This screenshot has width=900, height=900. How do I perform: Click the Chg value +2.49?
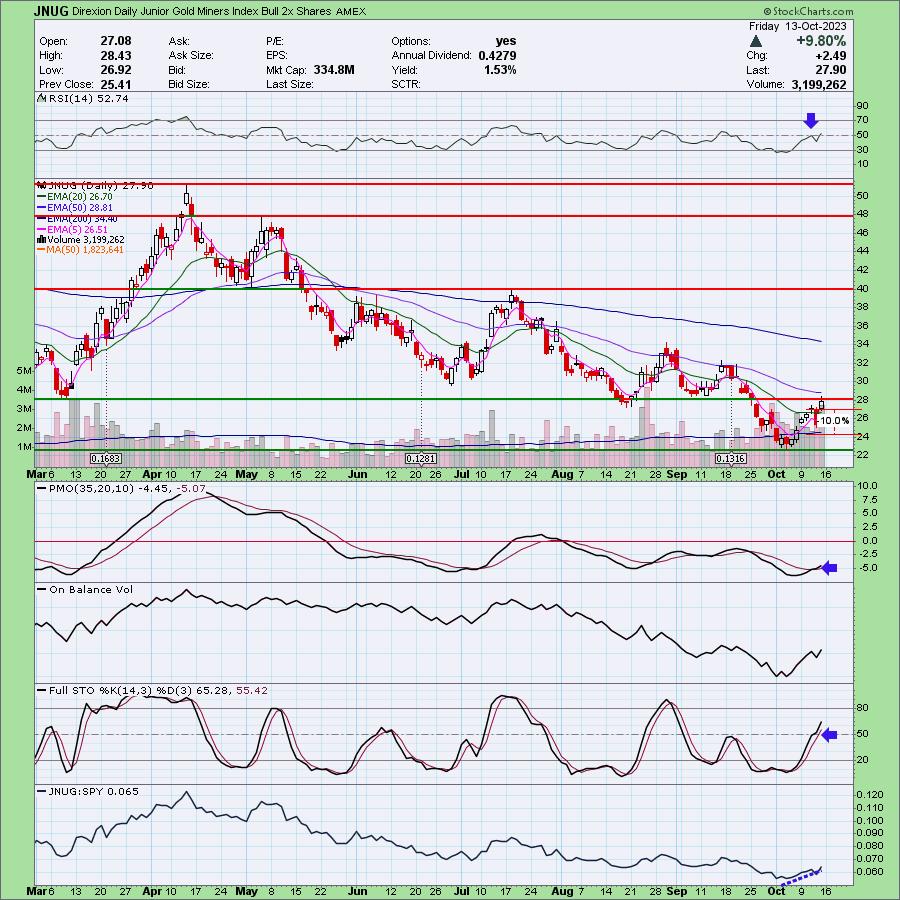832,56
